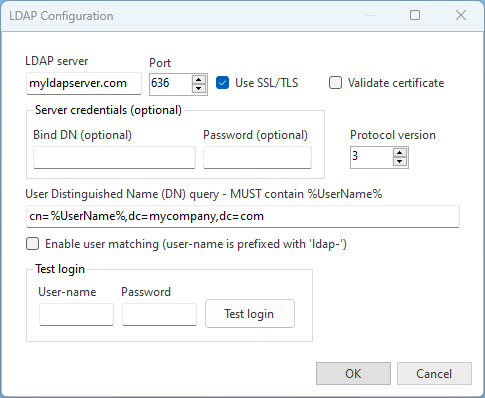The height and width of the screenshot is (398, 485).
Task: Click the Protocol version value field
Action: coord(371,157)
